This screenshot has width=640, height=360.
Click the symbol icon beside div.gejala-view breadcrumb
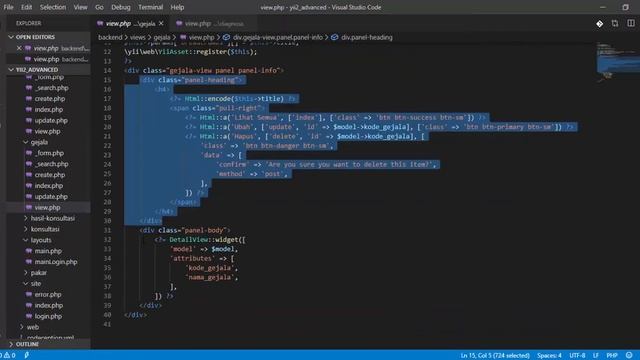click(226, 37)
